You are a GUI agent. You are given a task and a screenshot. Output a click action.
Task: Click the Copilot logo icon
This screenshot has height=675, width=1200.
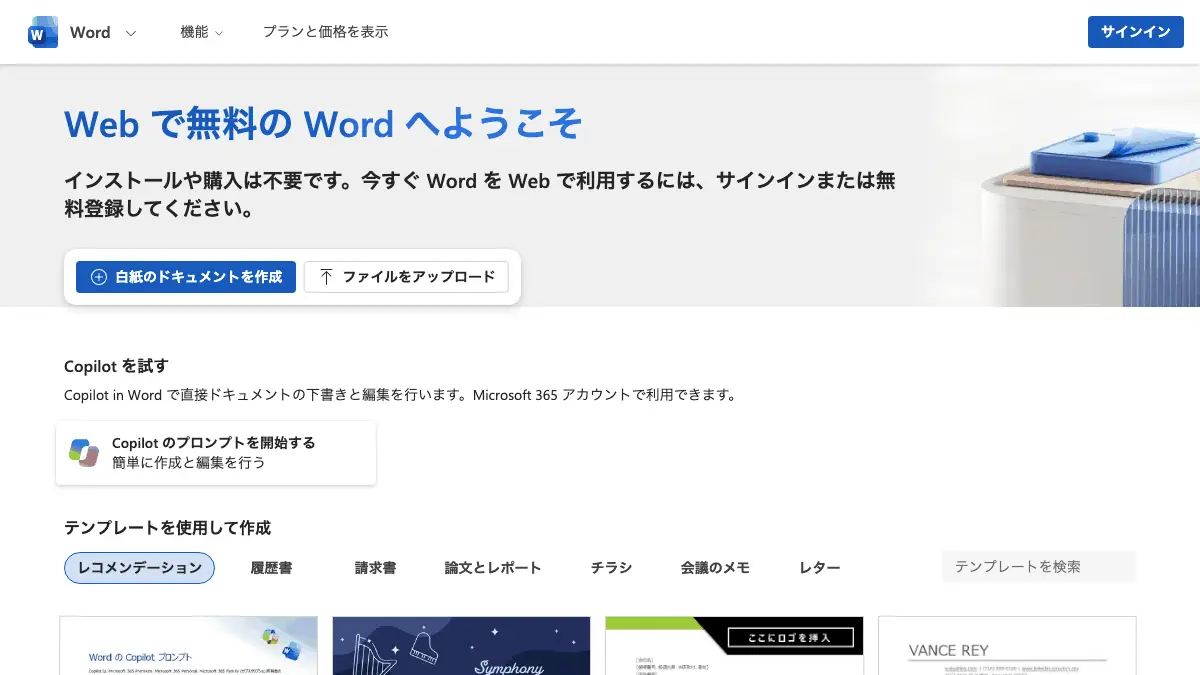(x=84, y=453)
